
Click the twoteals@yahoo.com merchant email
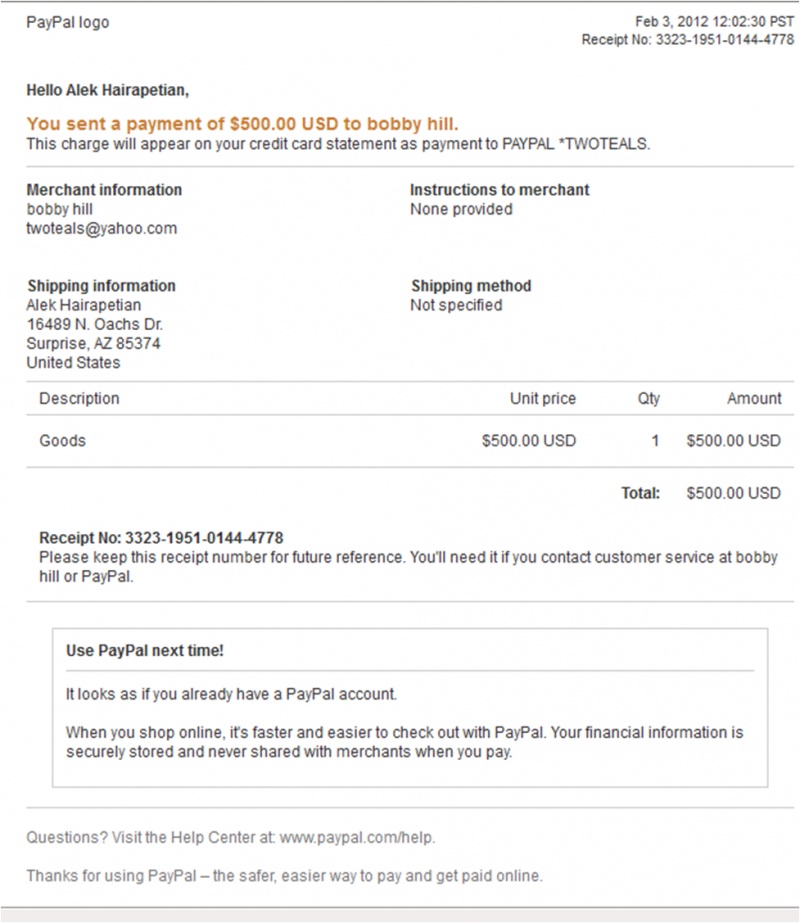[101, 228]
